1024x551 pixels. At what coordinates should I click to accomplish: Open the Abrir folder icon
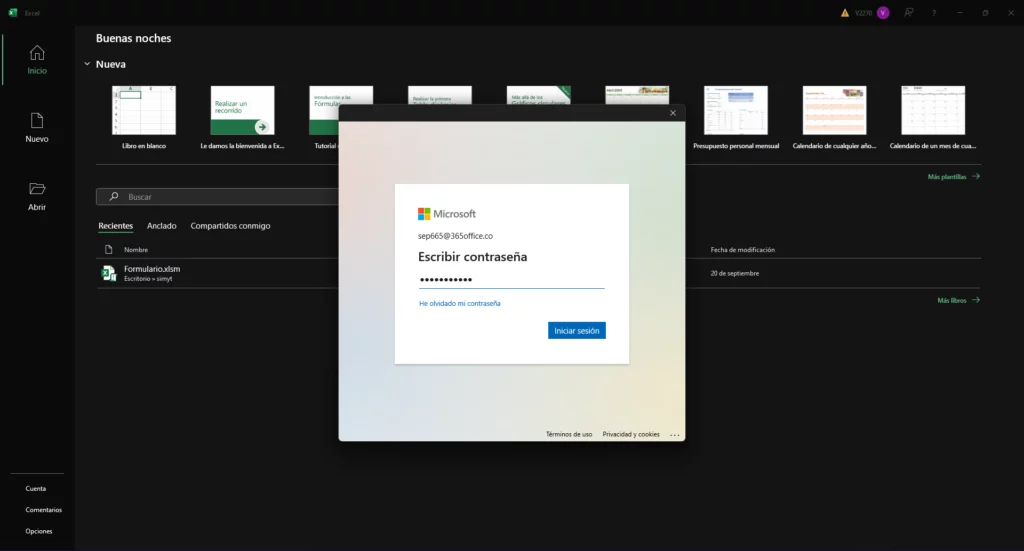[37, 189]
